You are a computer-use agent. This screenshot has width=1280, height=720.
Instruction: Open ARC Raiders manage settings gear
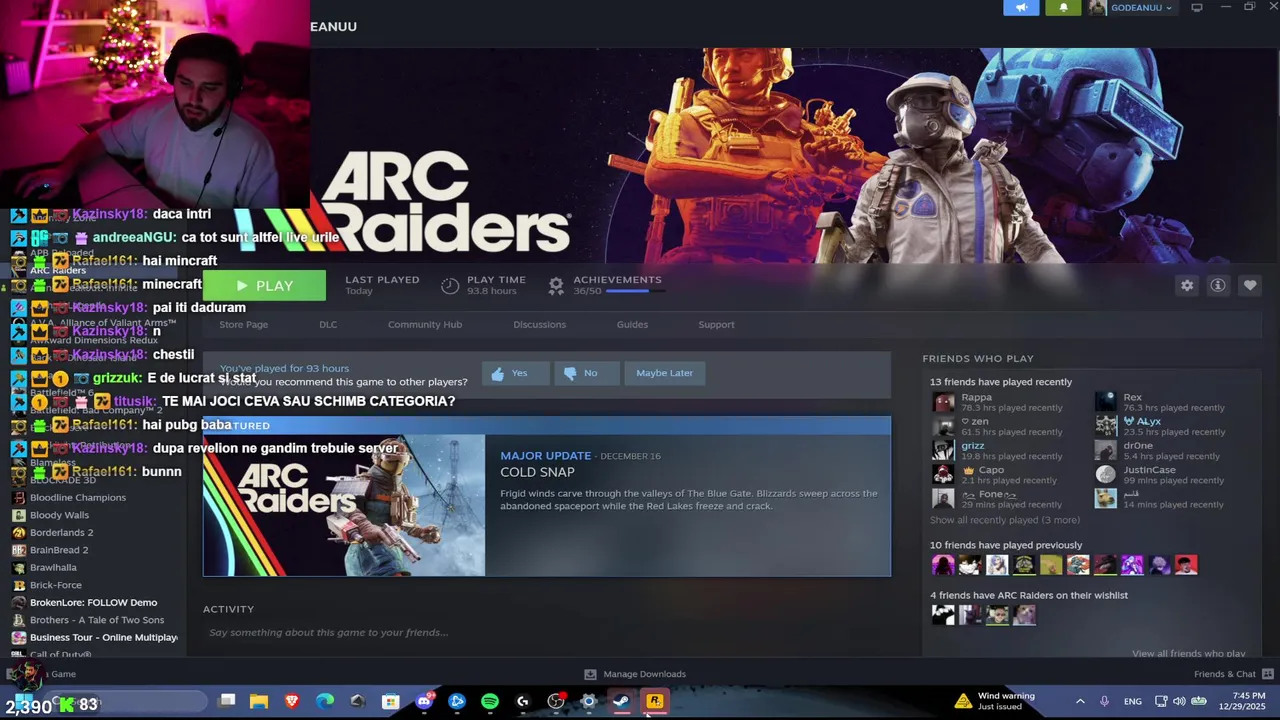click(1187, 286)
